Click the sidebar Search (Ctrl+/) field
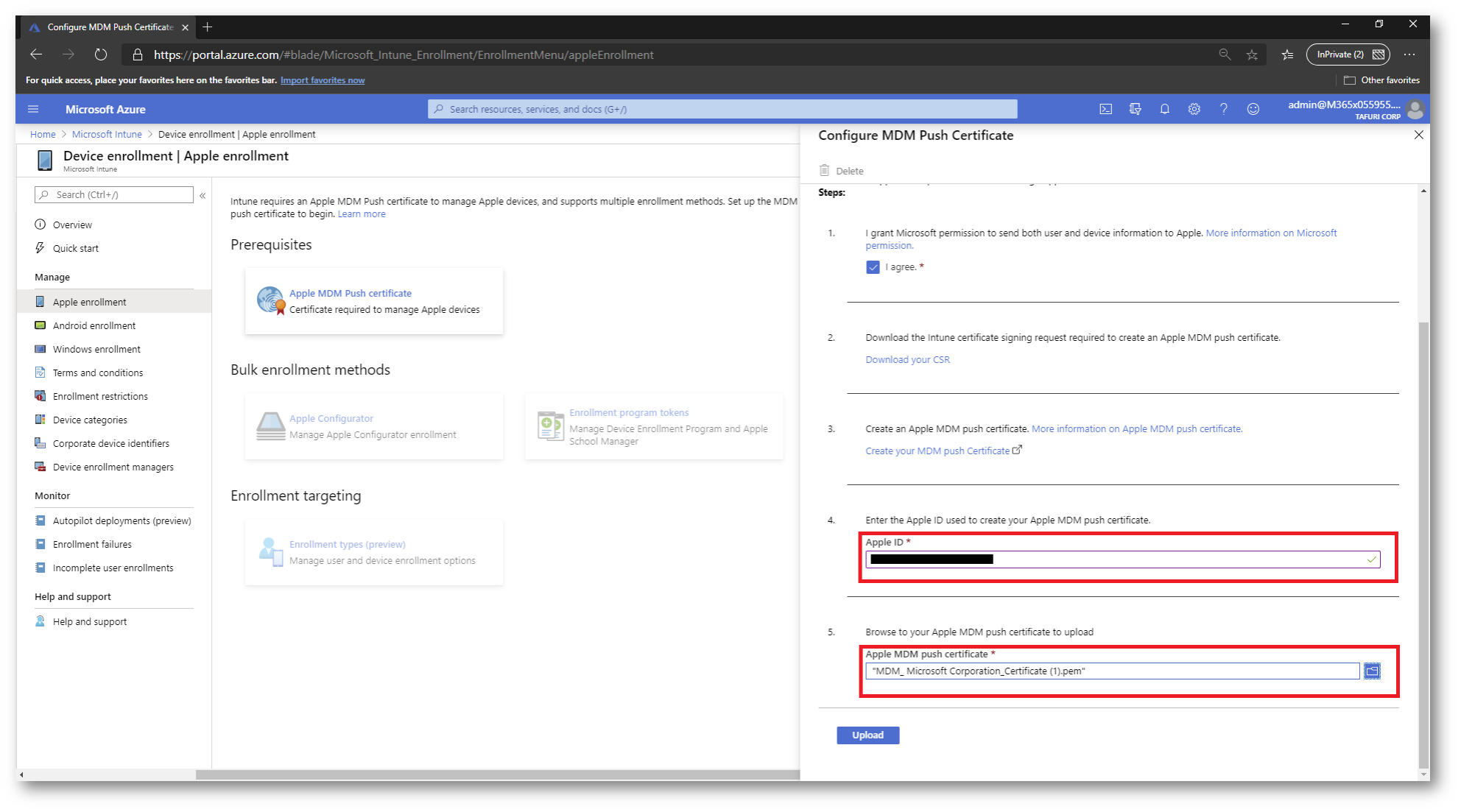Image resolution: width=1461 pixels, height=812 pixels. click(114, 194)
